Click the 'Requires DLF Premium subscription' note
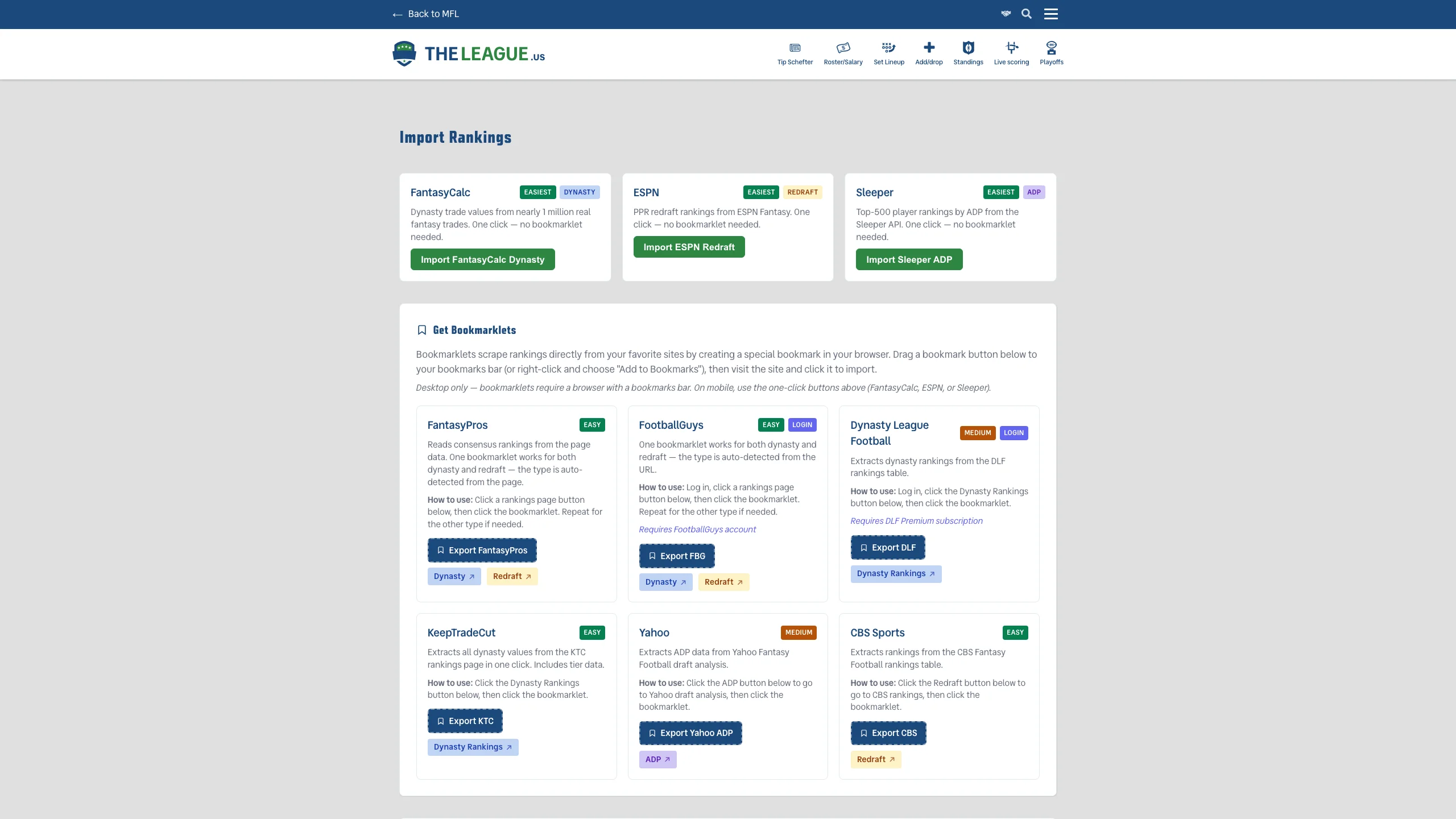The image size is (1456, 819). pos(916,521)
